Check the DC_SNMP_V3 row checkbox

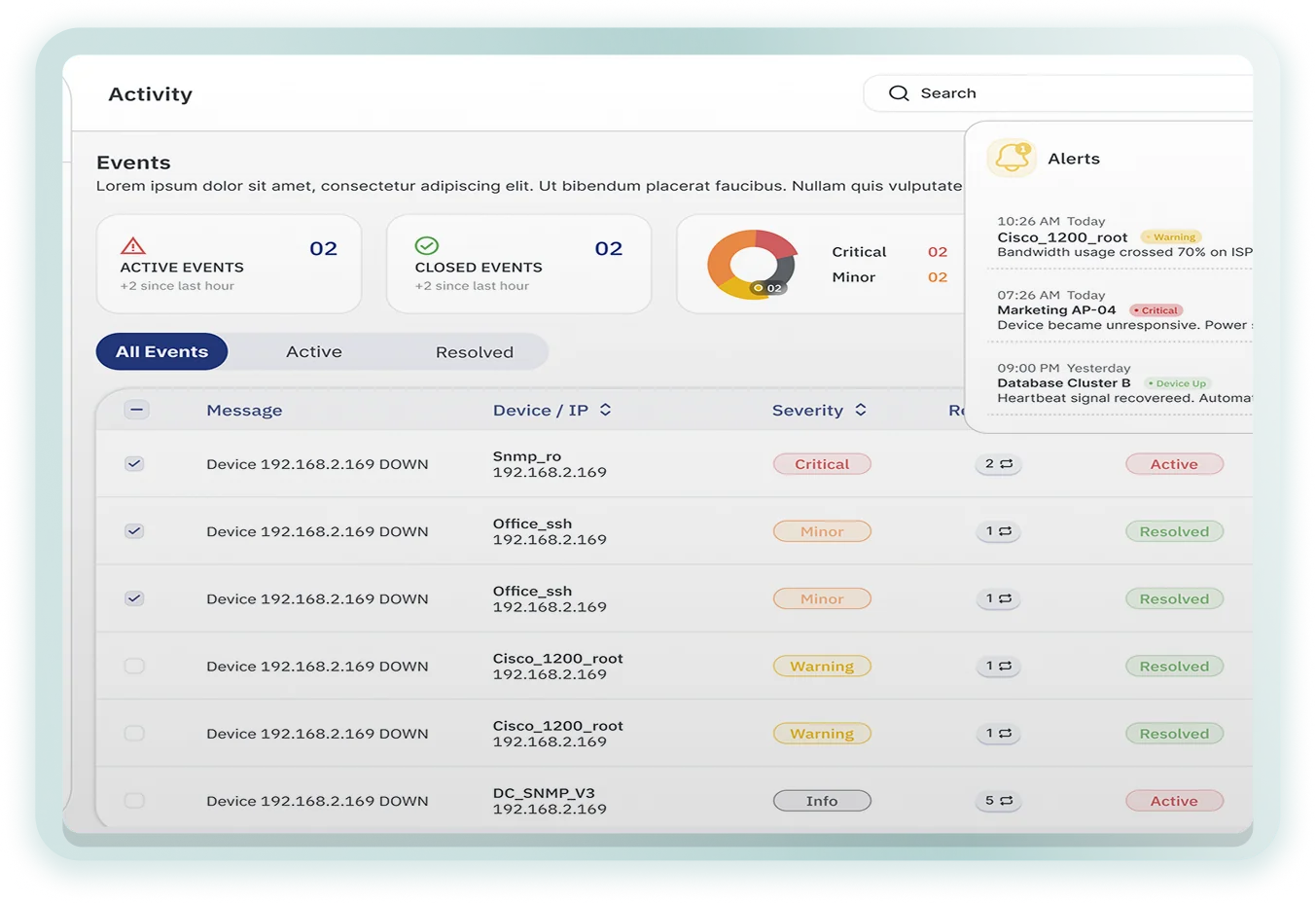click(x=134, y=801)
